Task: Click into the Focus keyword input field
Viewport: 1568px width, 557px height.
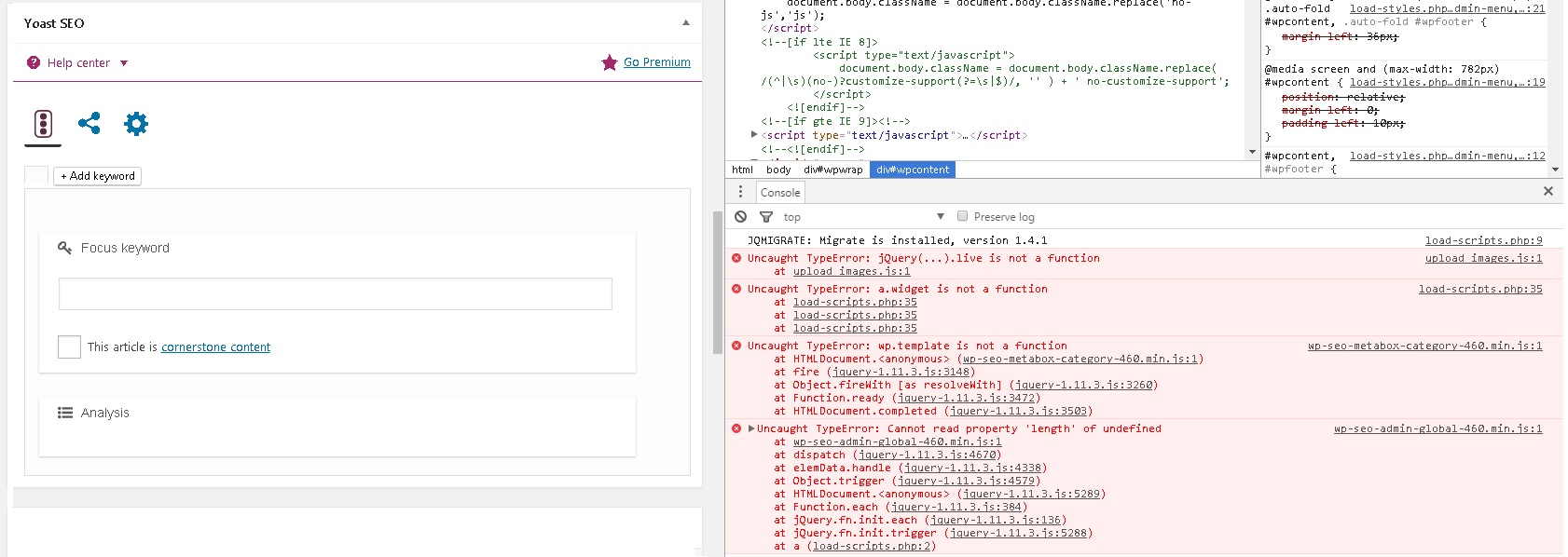Action: (336, 293)
